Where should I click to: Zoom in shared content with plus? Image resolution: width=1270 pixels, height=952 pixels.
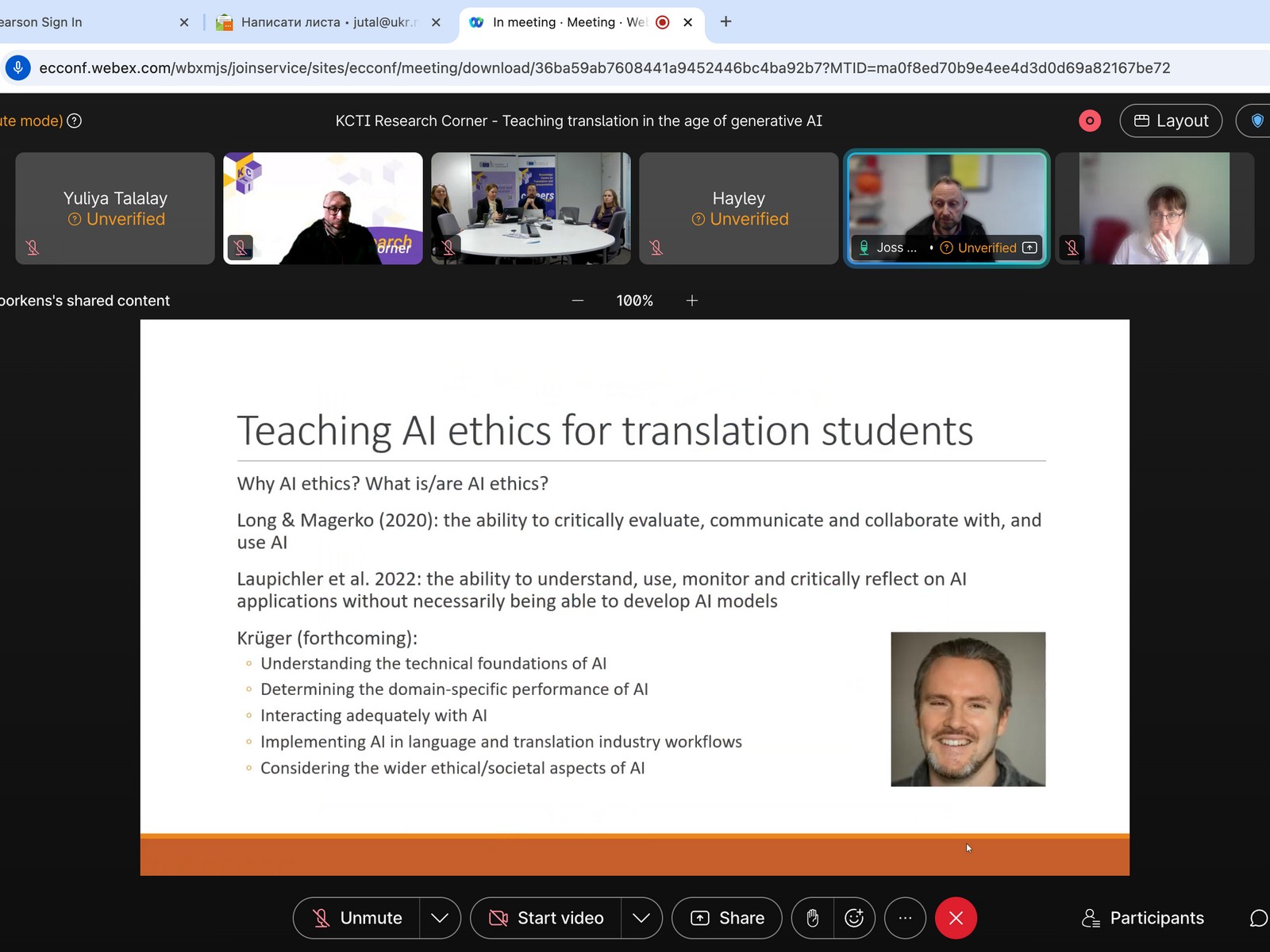[692, 301]
